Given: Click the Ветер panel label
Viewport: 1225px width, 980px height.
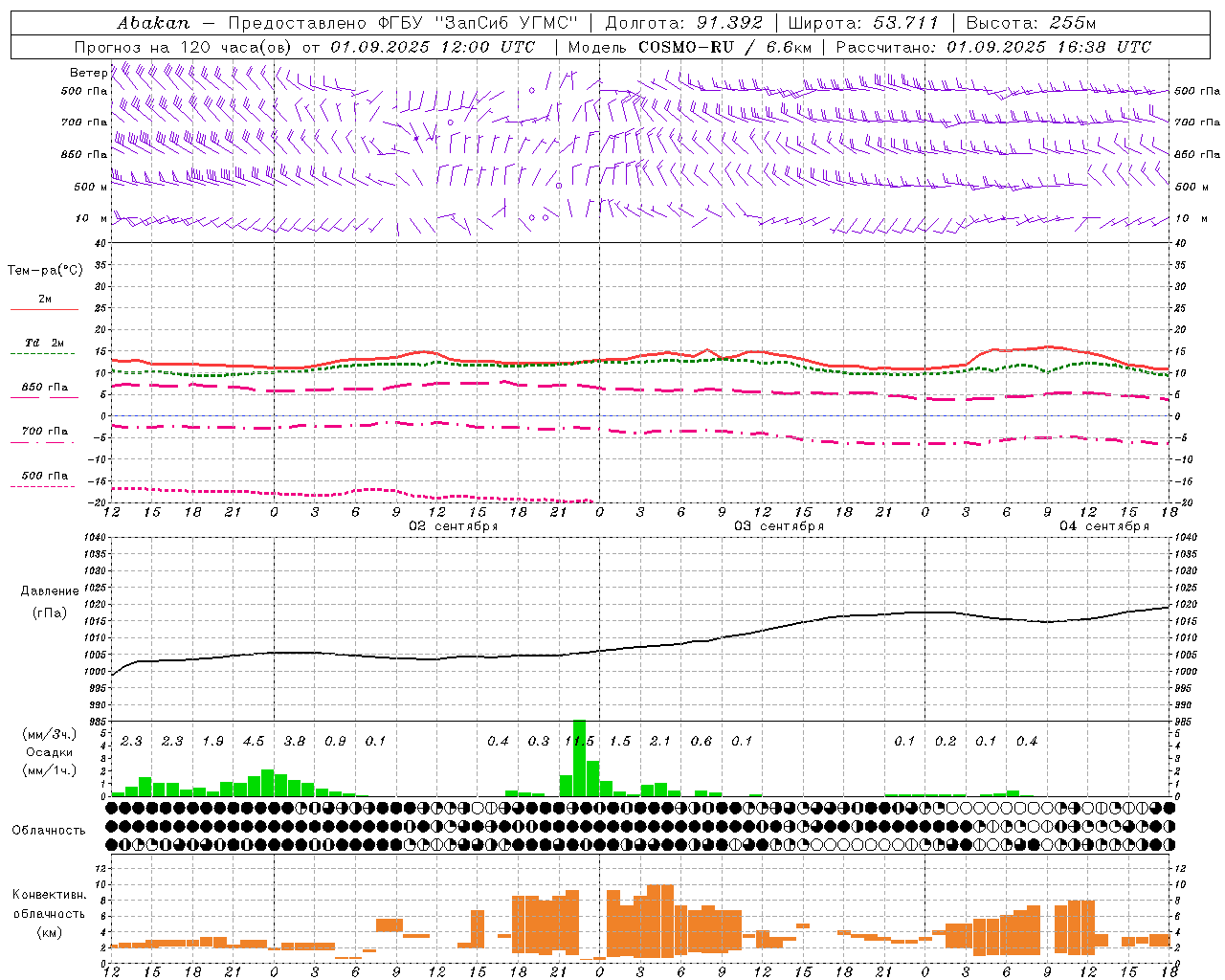Looking at the screenshot, I should pos(89,73).
